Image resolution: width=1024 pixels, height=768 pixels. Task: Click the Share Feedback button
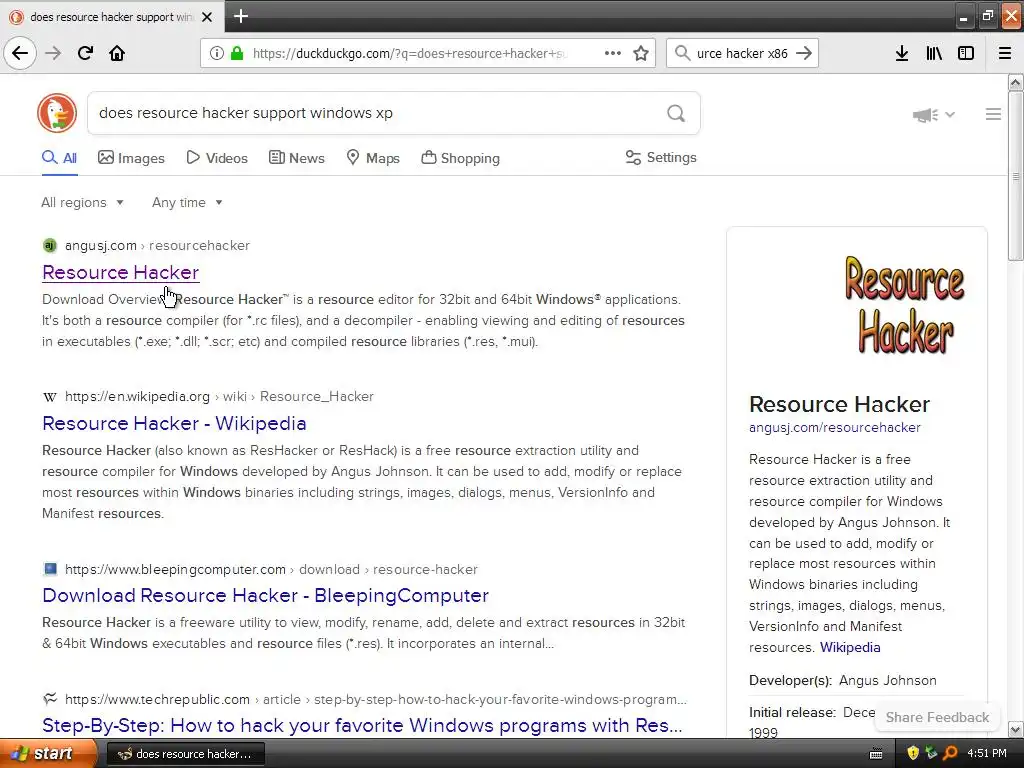tap(937, 717)
